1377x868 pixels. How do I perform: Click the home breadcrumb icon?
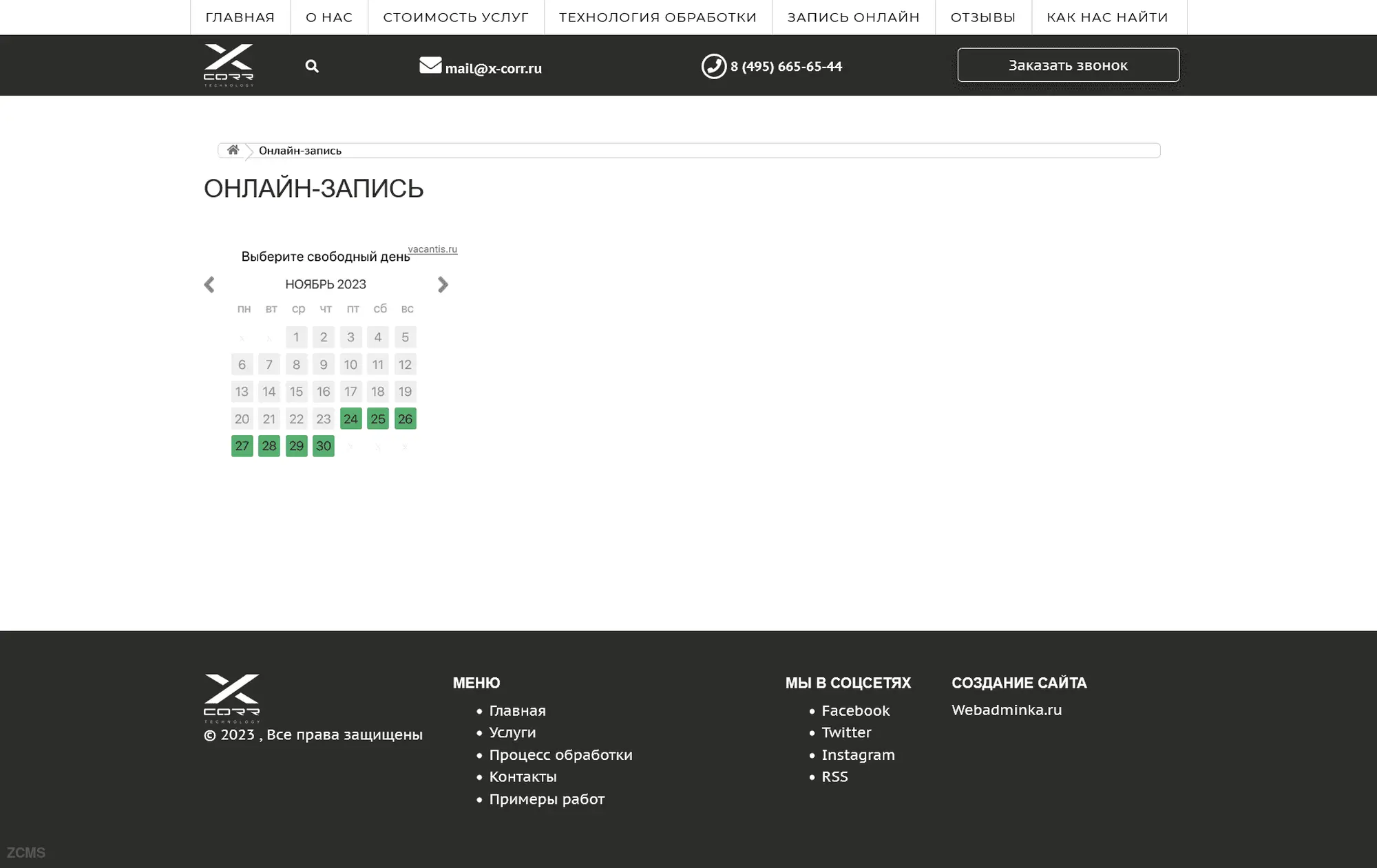click(x=233, y=150)
